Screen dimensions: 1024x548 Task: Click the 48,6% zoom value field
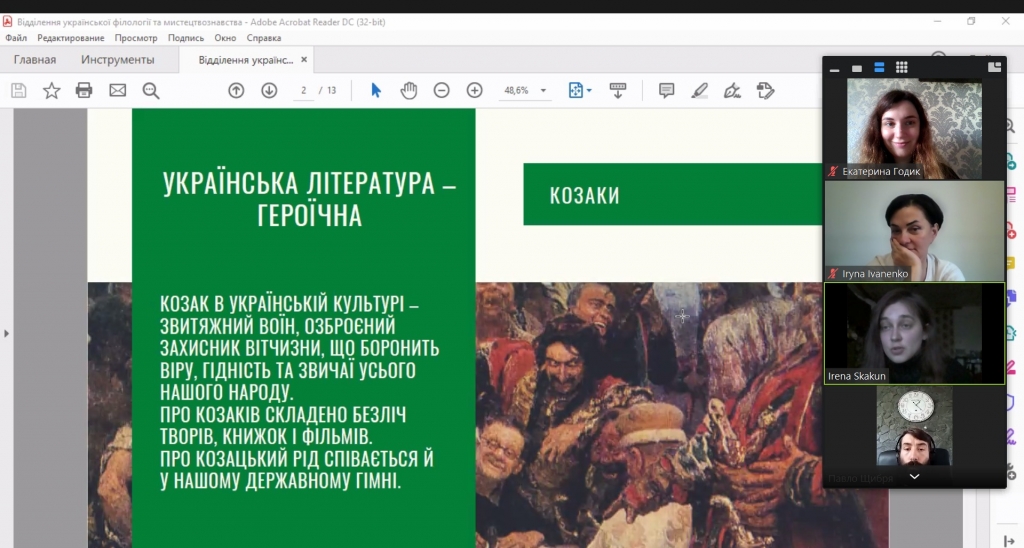coord(516,90)
